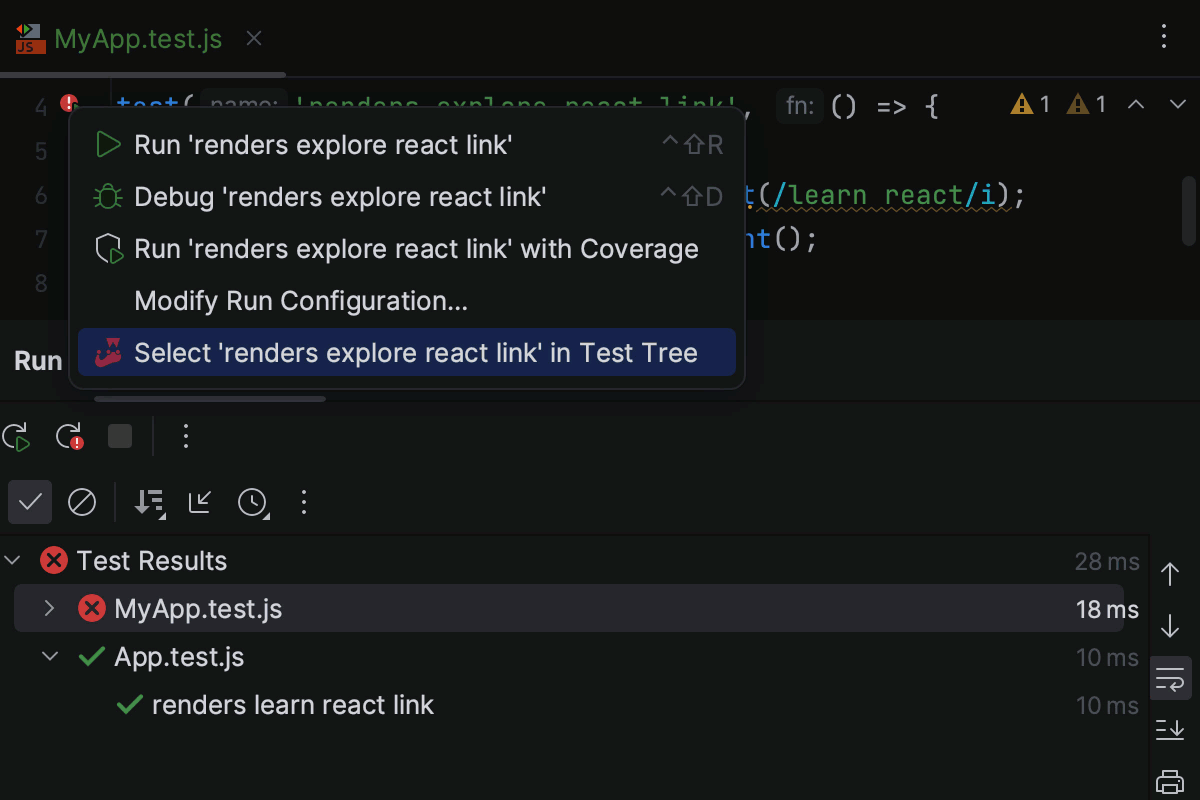
Task: Toggle show passed tests filter
Action: 29,502
